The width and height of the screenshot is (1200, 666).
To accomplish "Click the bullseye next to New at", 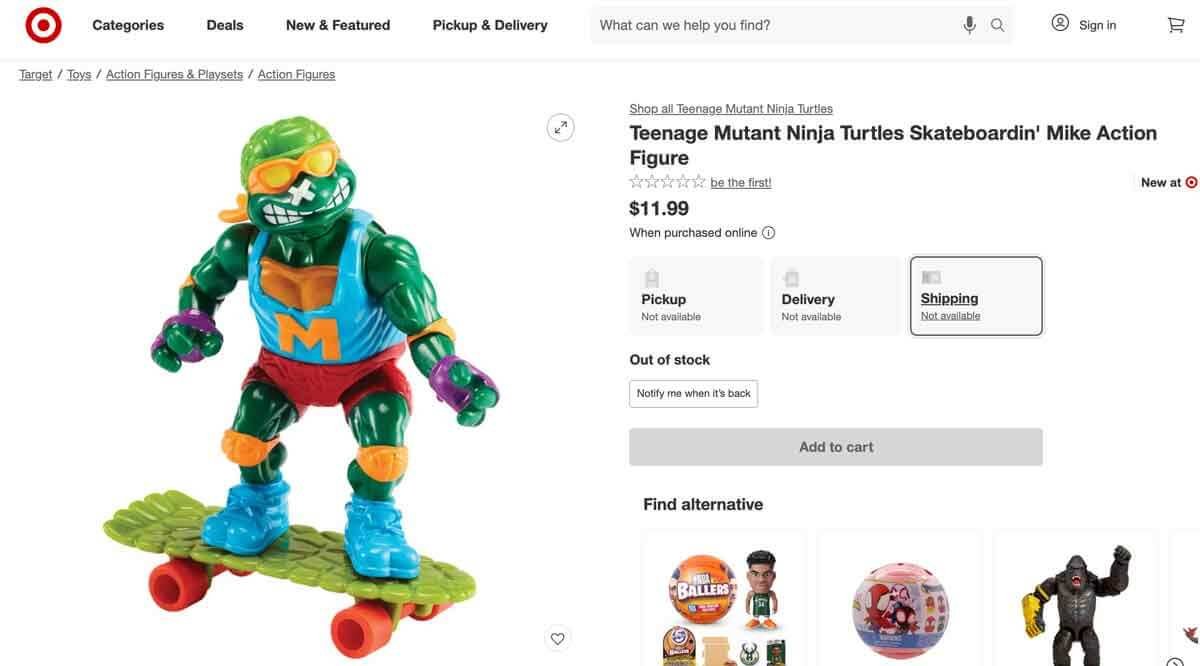I will (x=1192, y=181).
